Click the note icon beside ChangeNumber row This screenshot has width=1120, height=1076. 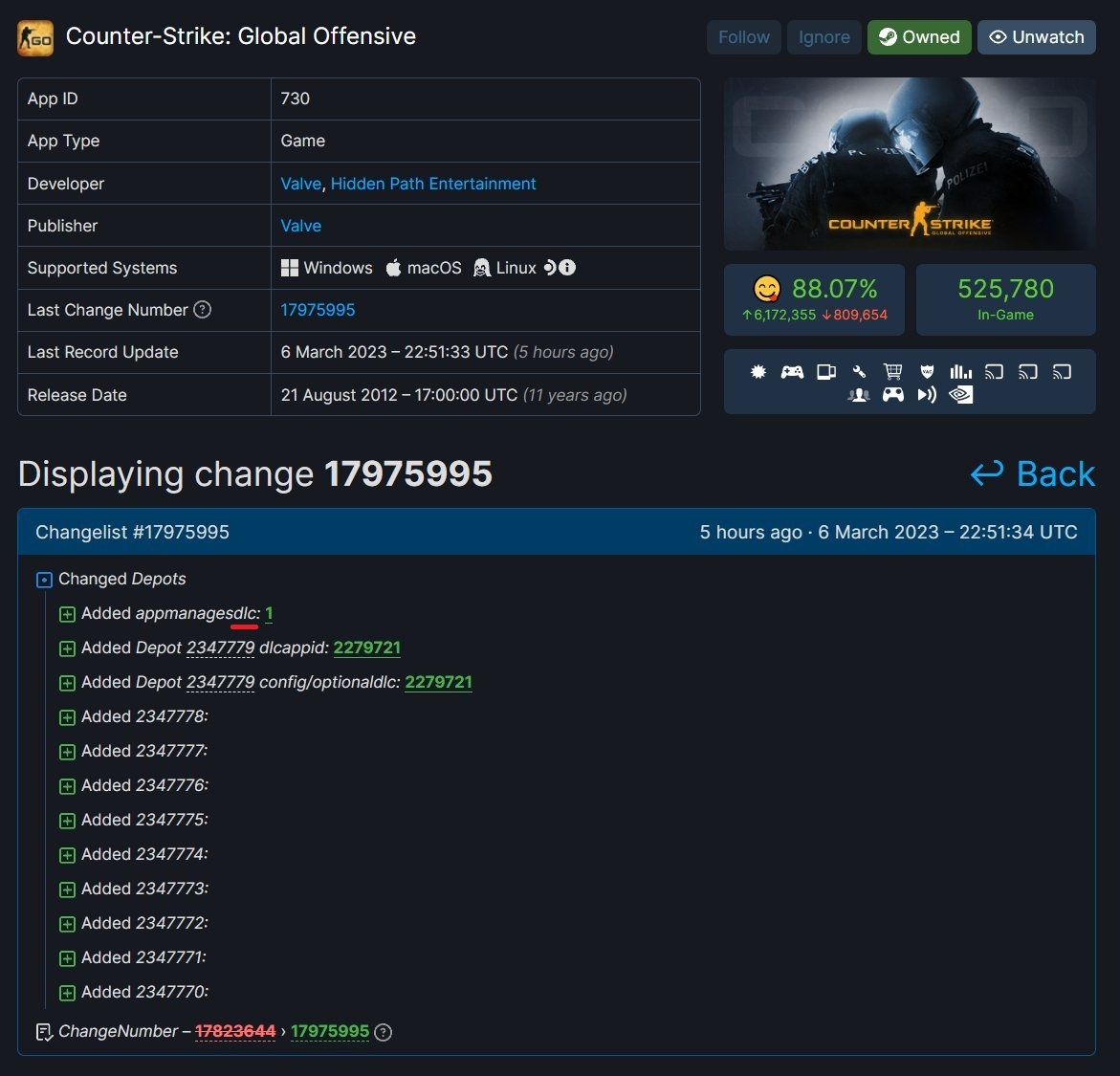[x=44, y=1032]
